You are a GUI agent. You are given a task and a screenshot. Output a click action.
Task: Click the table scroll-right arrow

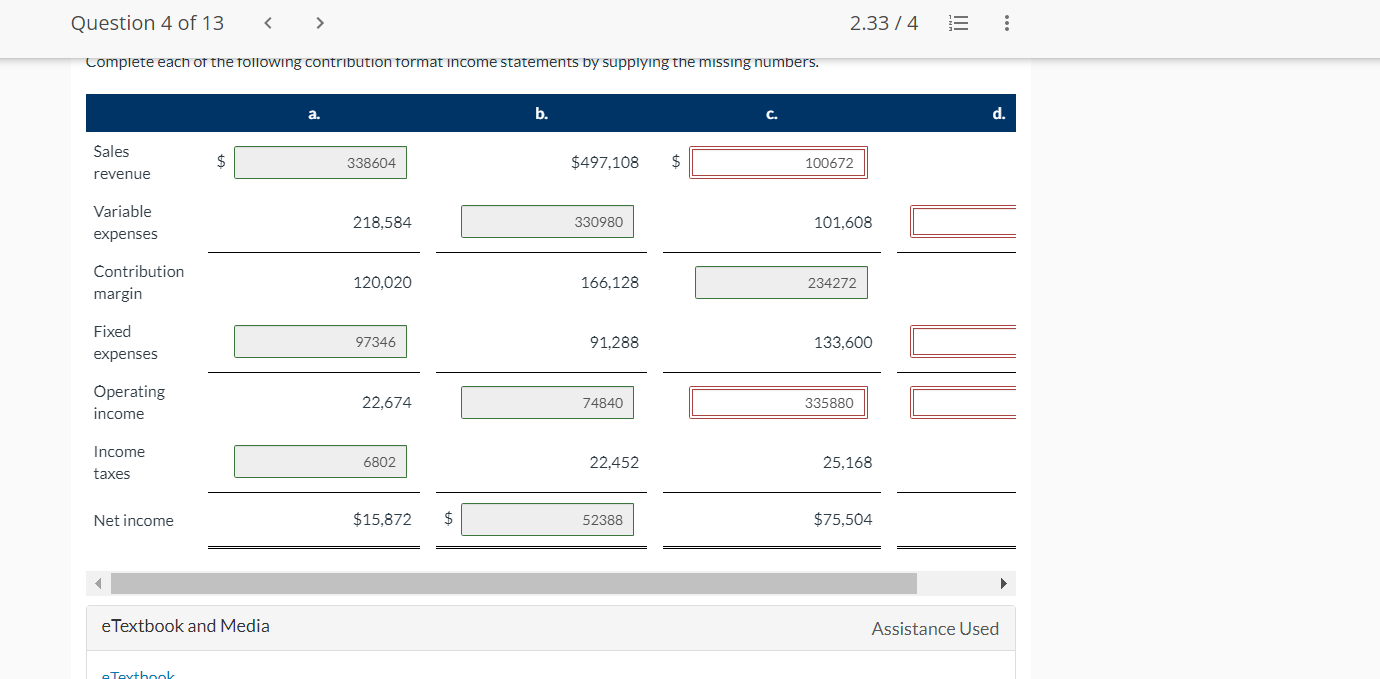point(1005,583)
